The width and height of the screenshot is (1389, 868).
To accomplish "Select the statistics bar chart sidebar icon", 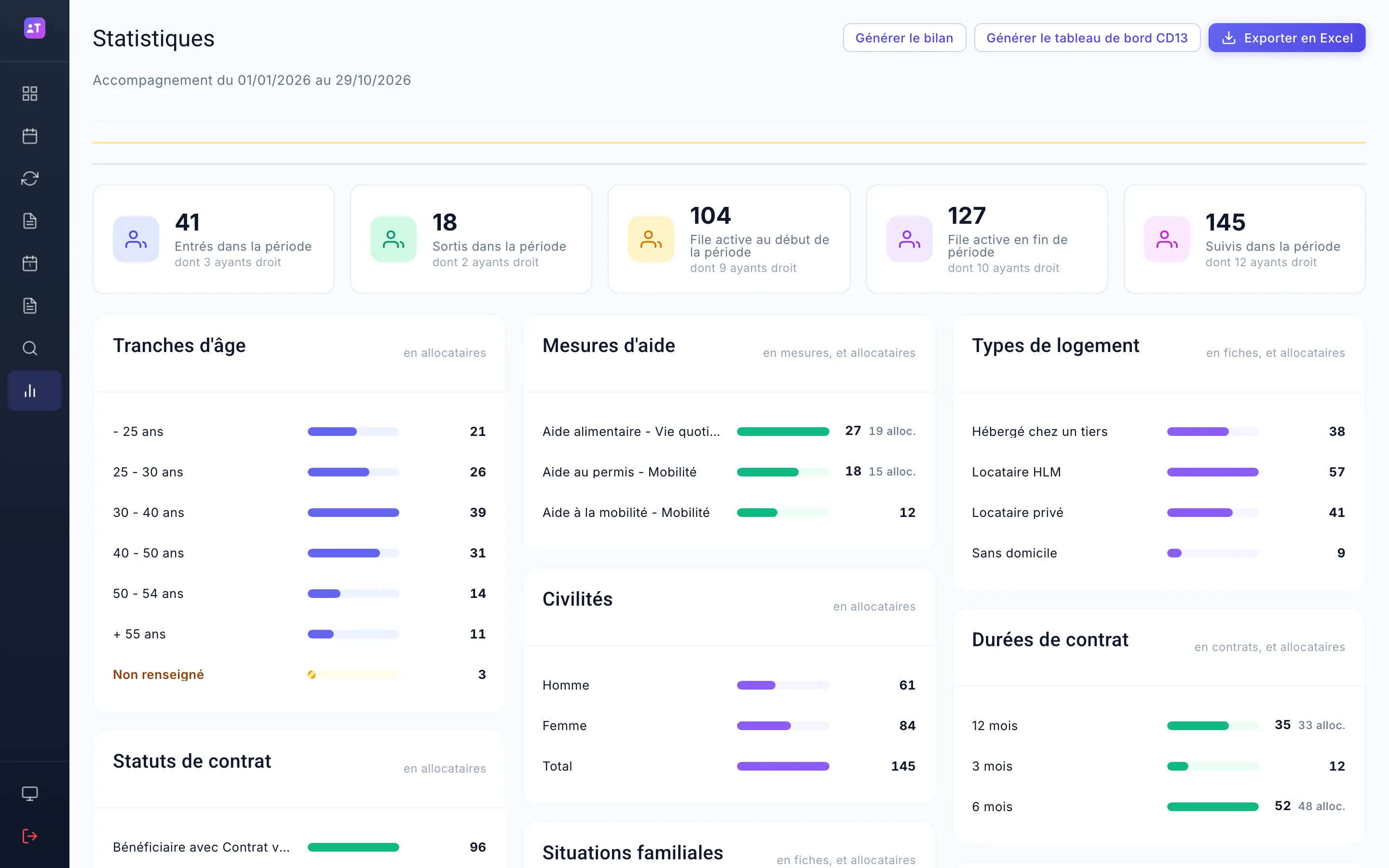I will pos(34,391).
